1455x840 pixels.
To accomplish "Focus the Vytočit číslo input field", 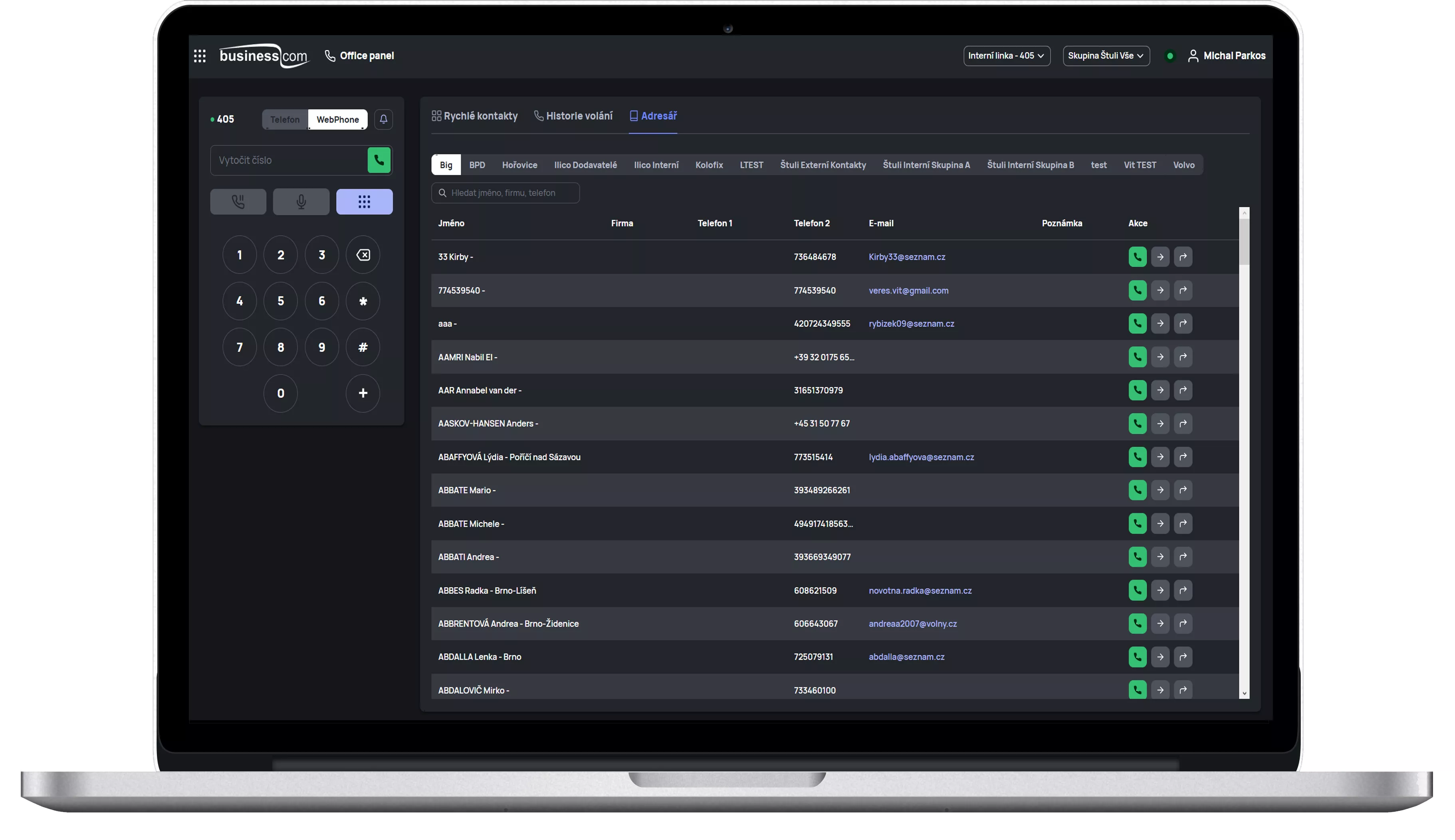I will pos(288,160).
